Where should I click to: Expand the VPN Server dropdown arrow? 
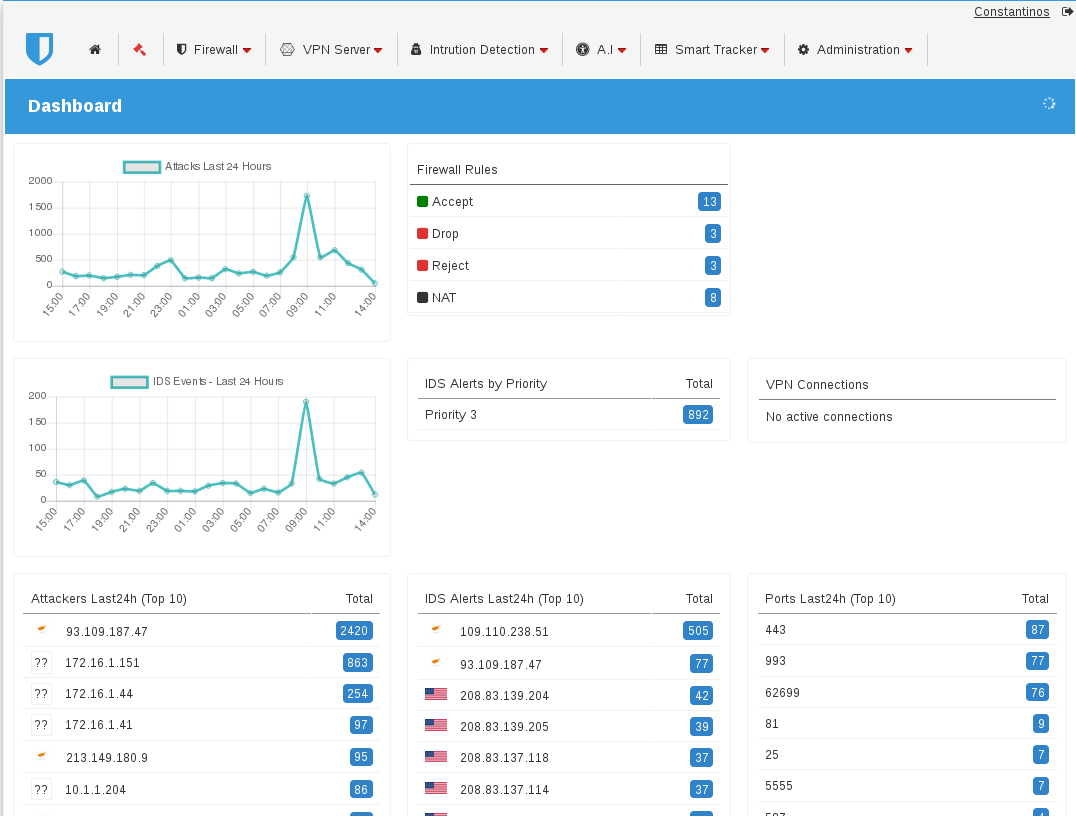[378, 50]
